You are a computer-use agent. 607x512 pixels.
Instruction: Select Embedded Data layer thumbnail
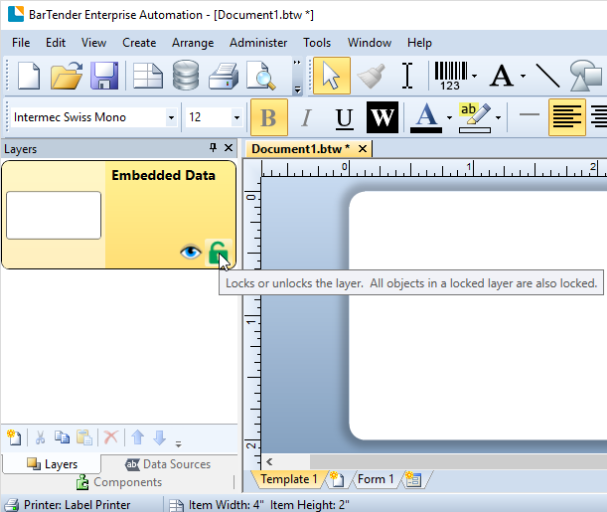click(x=53, y=215)
